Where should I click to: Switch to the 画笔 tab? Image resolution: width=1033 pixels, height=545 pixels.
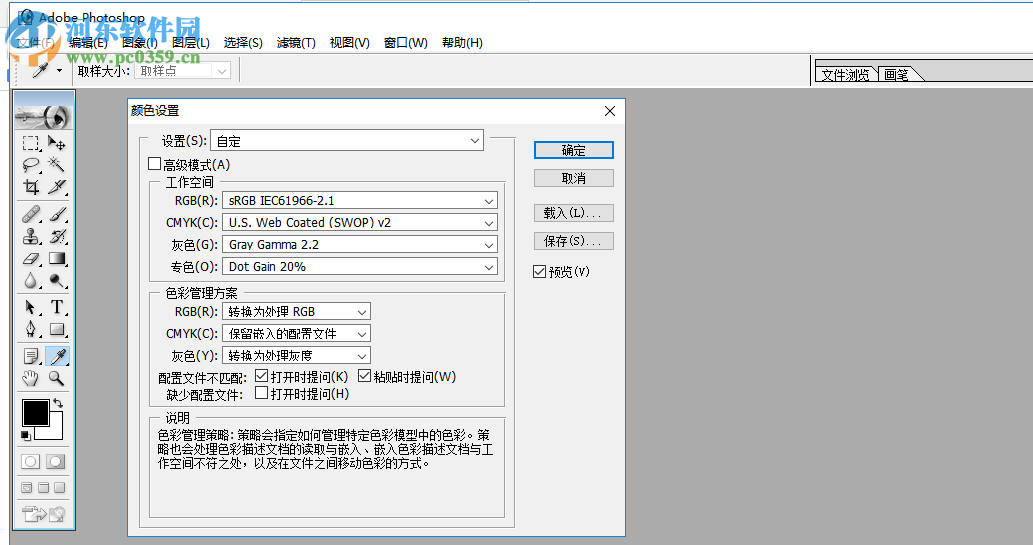pyautogui.click(x=897, y=74)
